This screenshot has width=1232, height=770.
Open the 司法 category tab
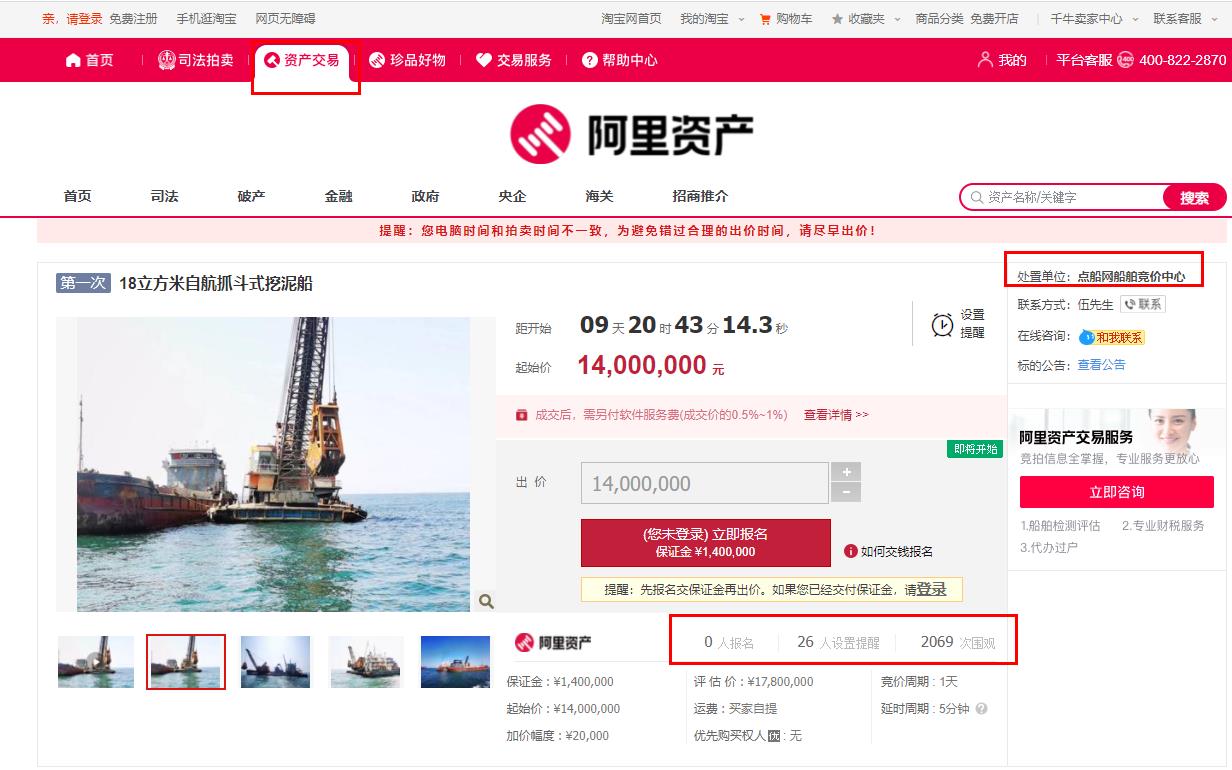tap(164, 196)
